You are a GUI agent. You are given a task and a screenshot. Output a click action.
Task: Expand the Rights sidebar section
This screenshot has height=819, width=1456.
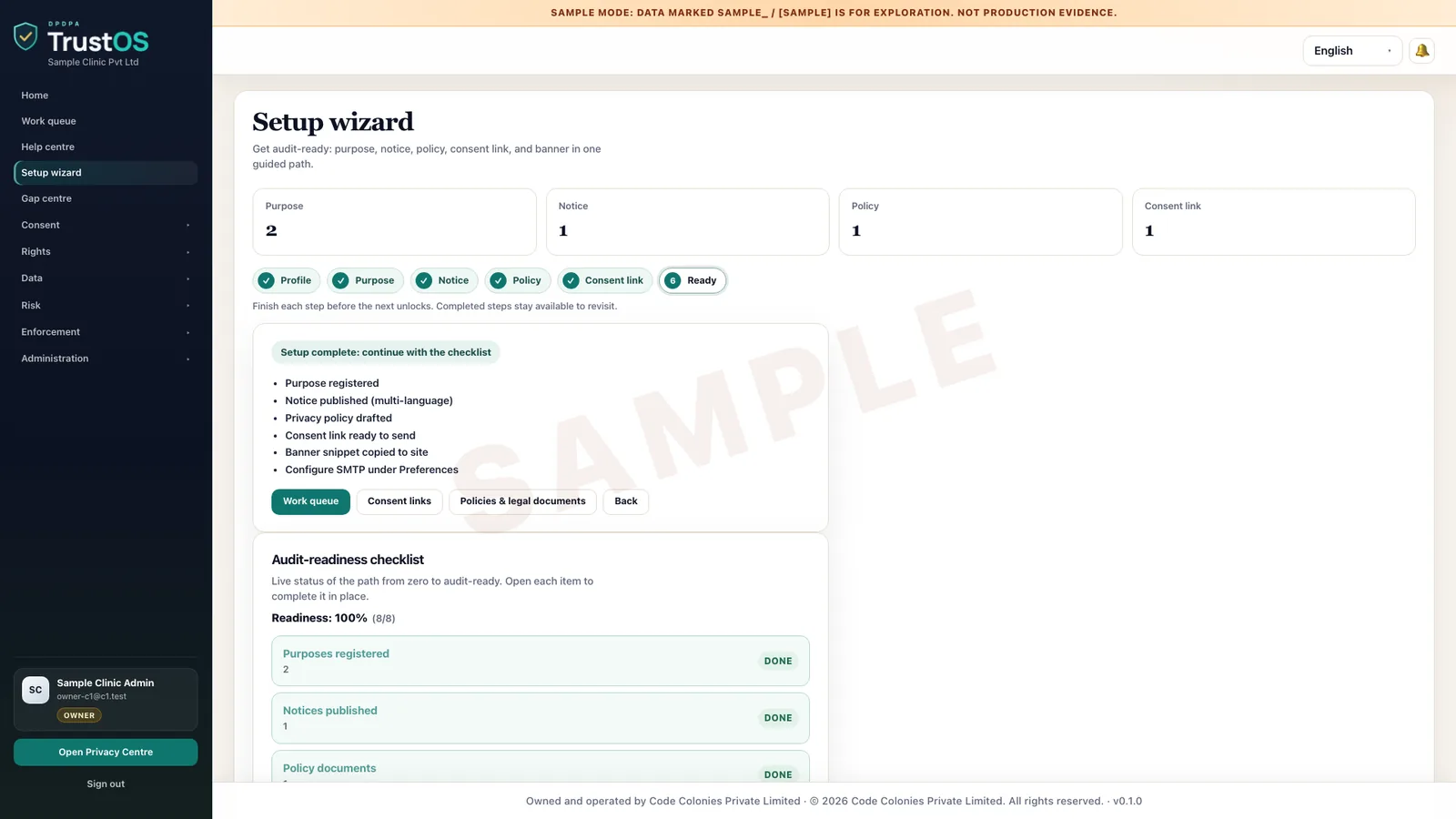tap(106, 252)
